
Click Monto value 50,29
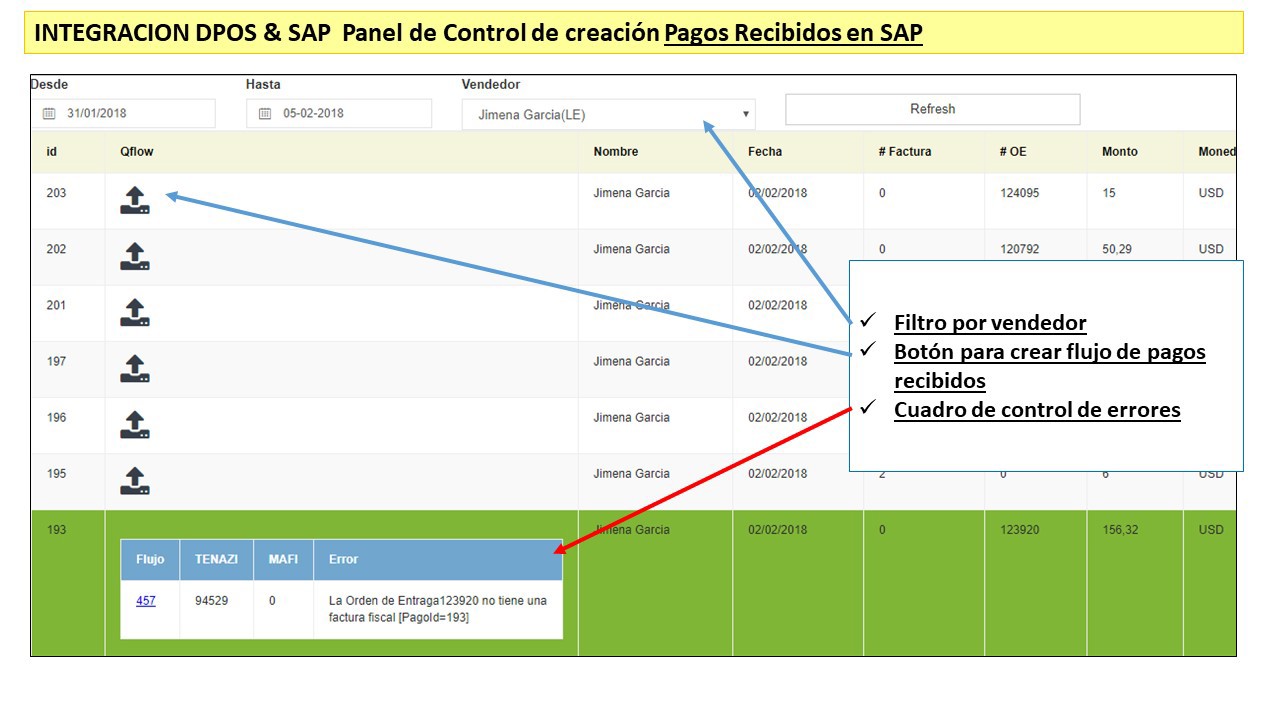pos(1117,249)
